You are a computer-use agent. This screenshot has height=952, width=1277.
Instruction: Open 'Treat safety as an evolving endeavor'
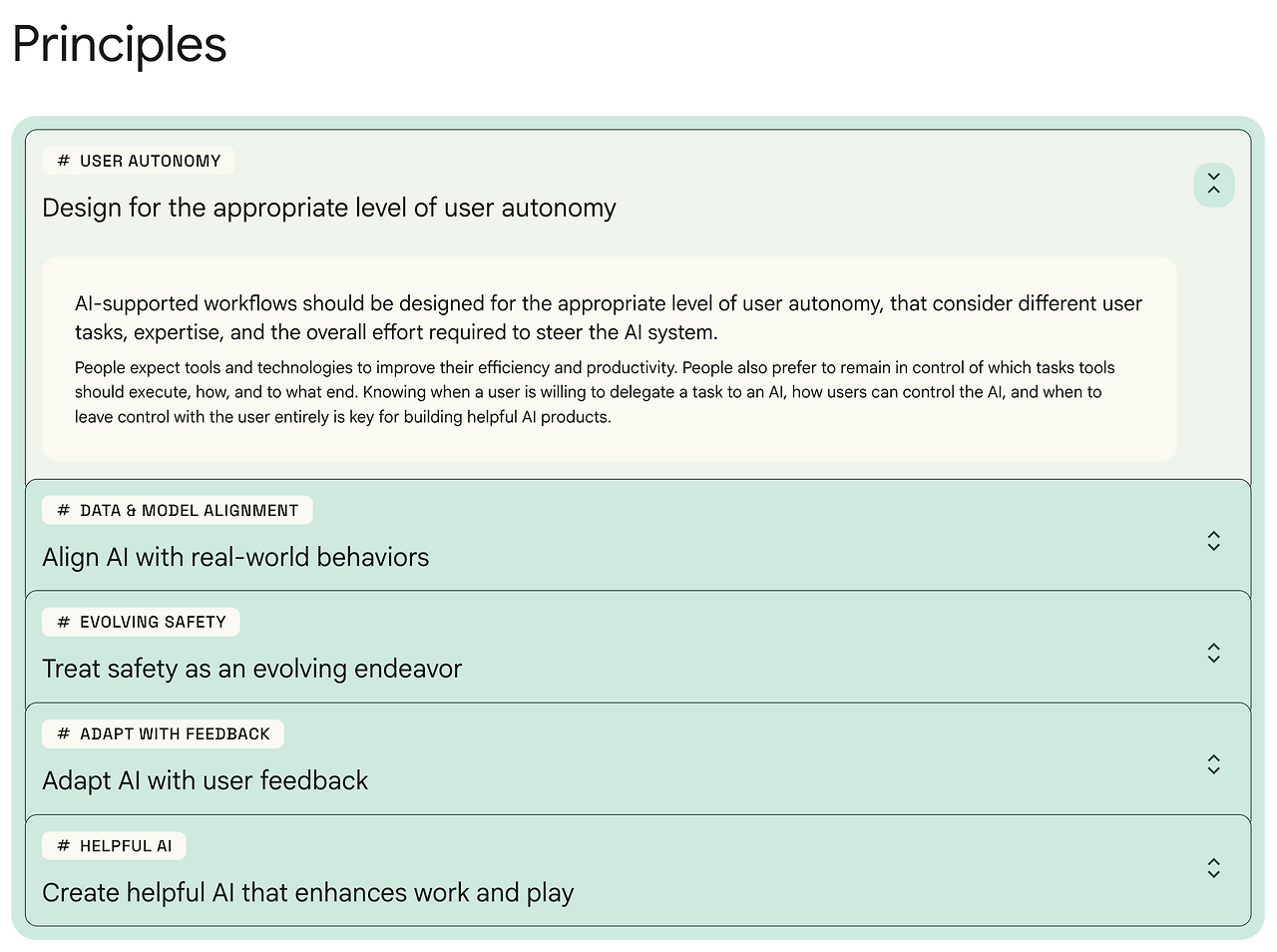coord(251,669)
